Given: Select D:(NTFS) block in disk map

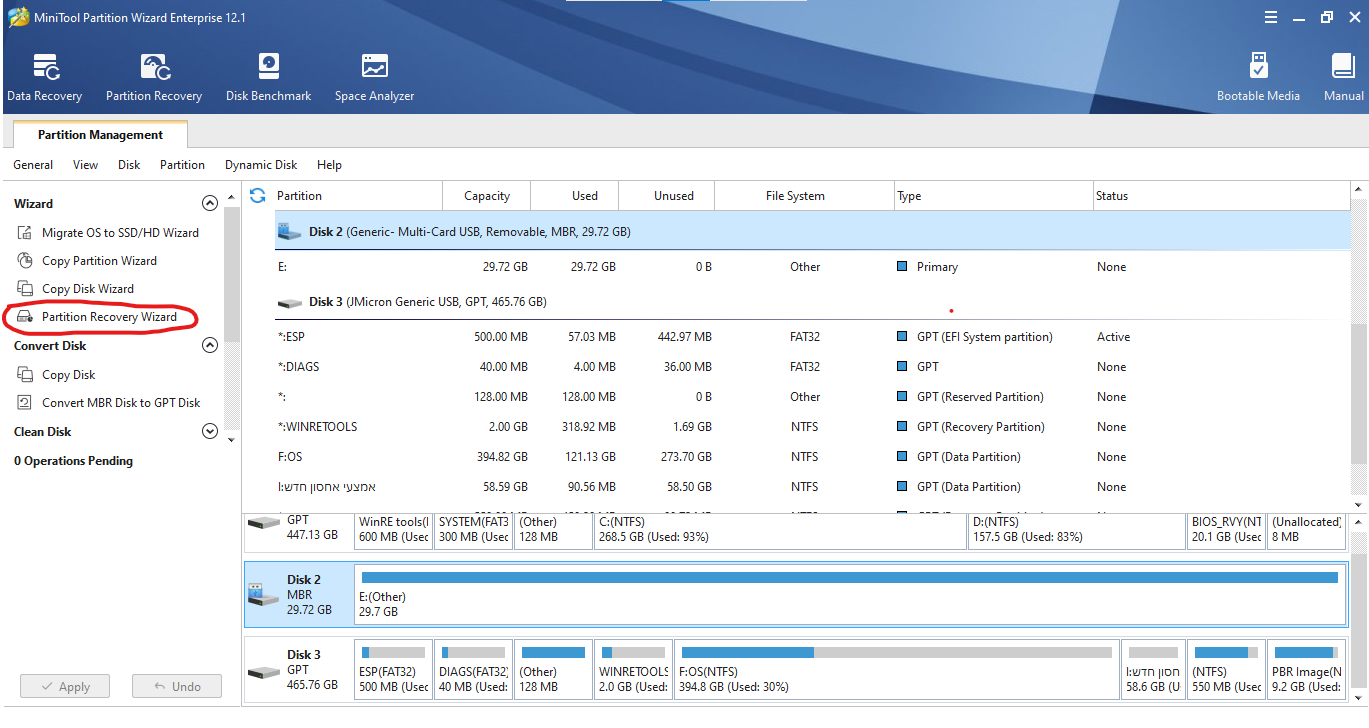Looking at the screenshot, I should (1077, 530).
